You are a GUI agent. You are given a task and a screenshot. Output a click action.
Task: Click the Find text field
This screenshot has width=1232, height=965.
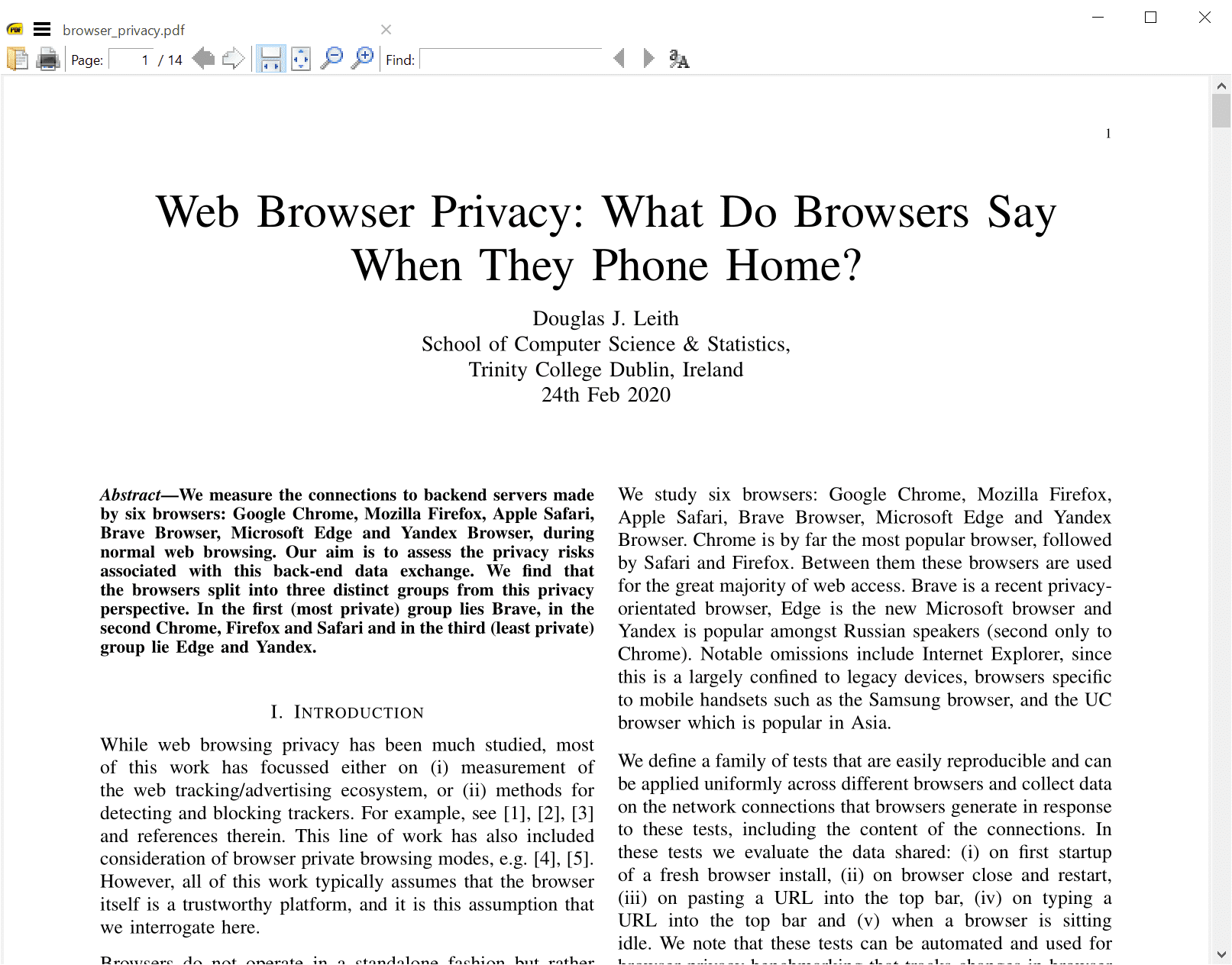(511, 60)
